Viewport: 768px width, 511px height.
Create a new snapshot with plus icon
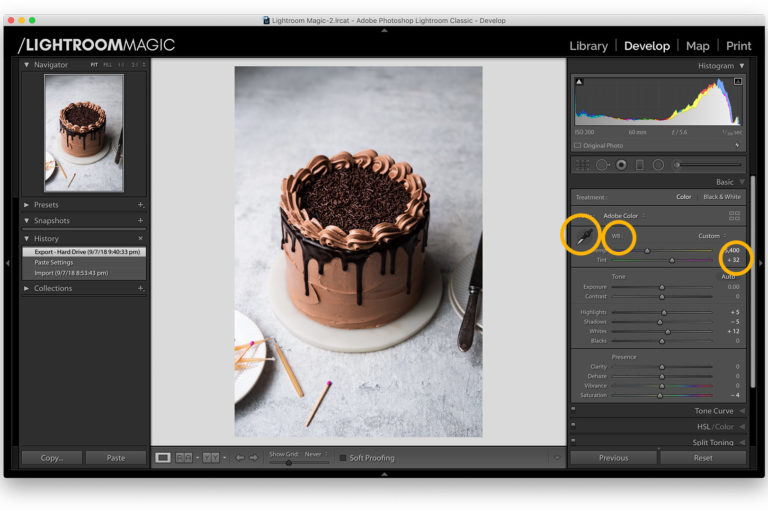point(141,220)
